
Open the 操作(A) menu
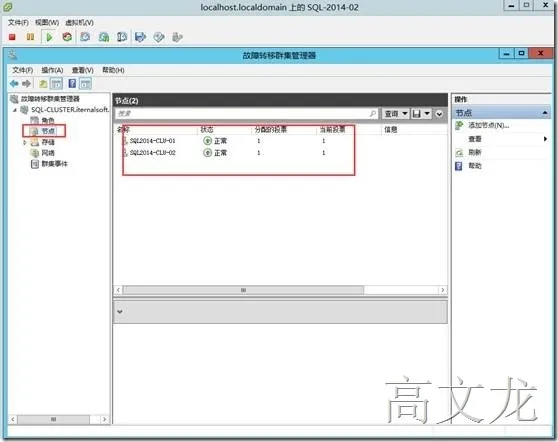52,70
